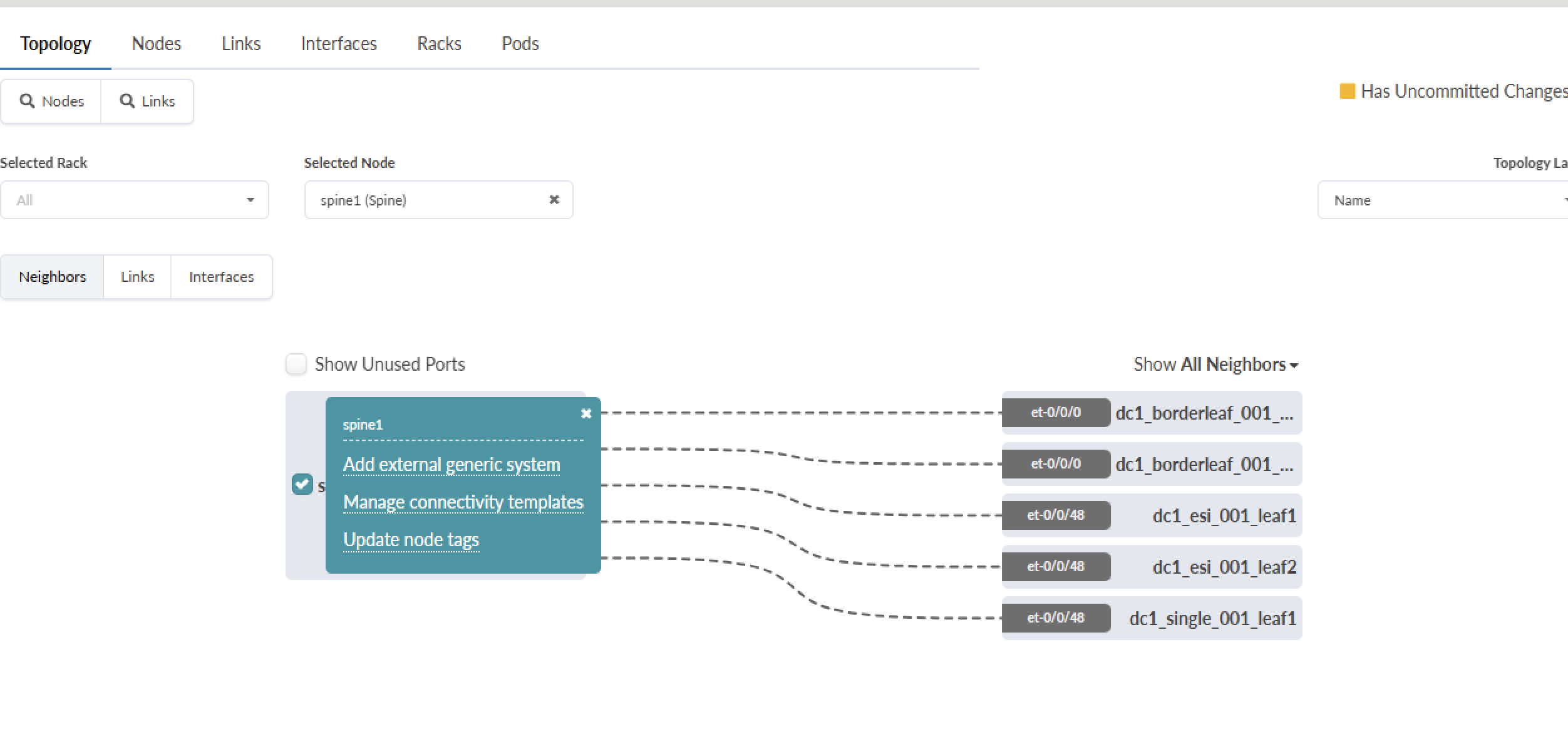
Task: Click et-0/0/0 port of second borderleaf
Action: [x=1056, y=464]
